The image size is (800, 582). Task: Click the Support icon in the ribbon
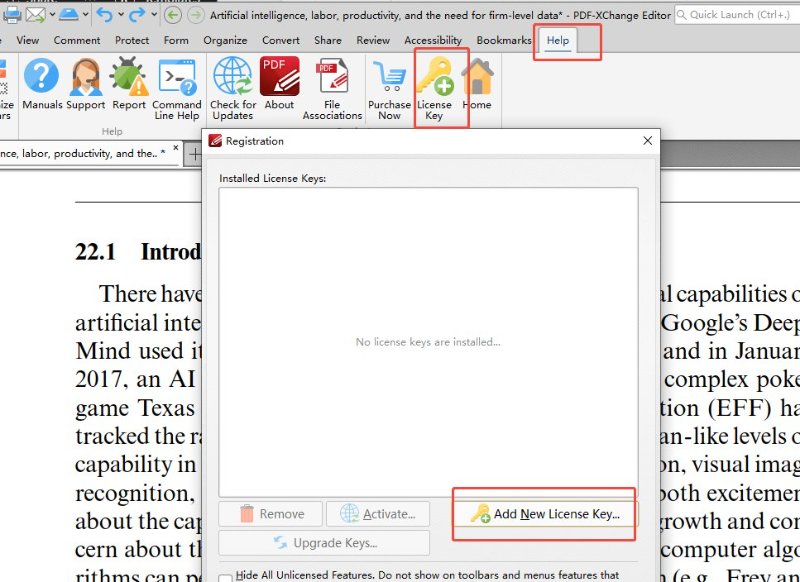(86, 84)
